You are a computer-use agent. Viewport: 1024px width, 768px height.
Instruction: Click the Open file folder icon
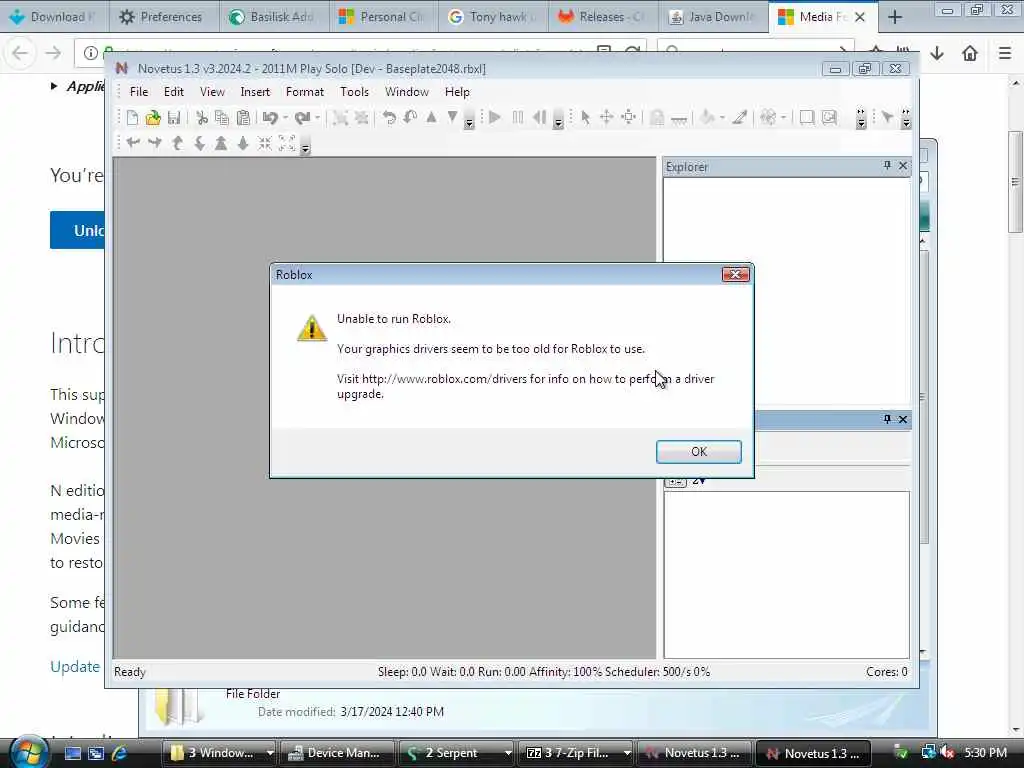[x=153, y=118]
